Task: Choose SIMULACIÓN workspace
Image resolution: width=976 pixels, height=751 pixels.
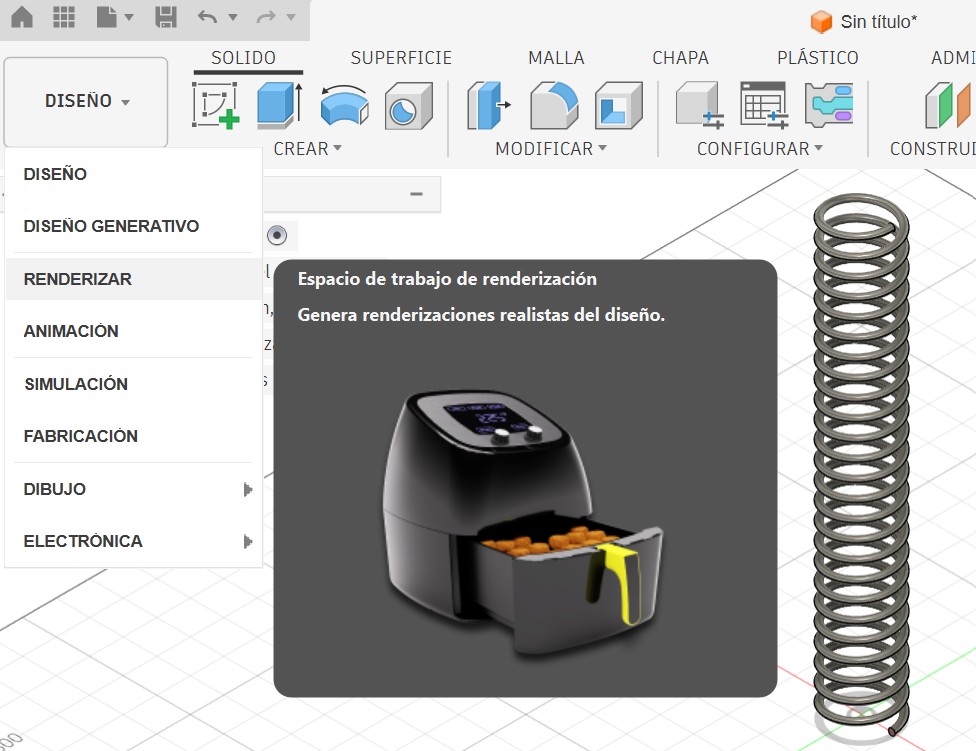Action: (133, 384)
